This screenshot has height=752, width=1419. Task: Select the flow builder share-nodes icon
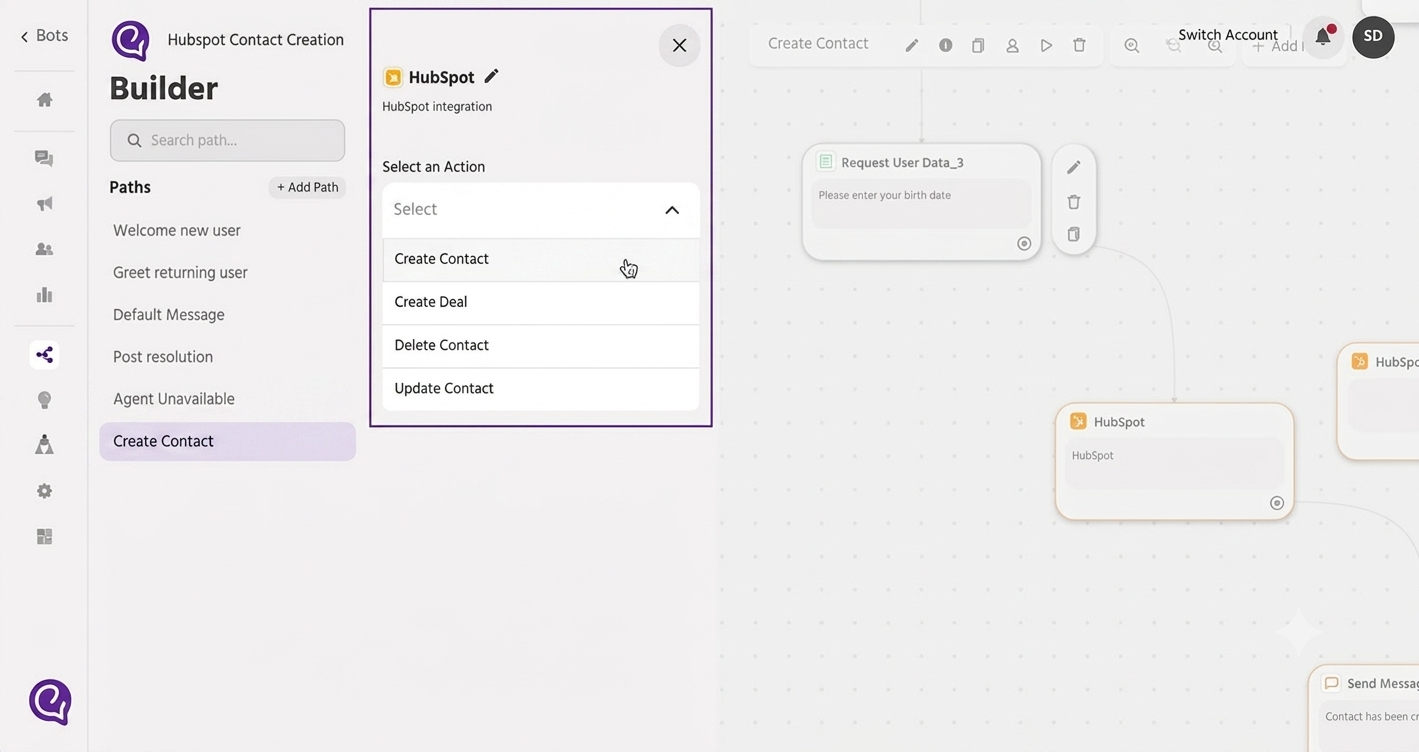coord(44,355)
